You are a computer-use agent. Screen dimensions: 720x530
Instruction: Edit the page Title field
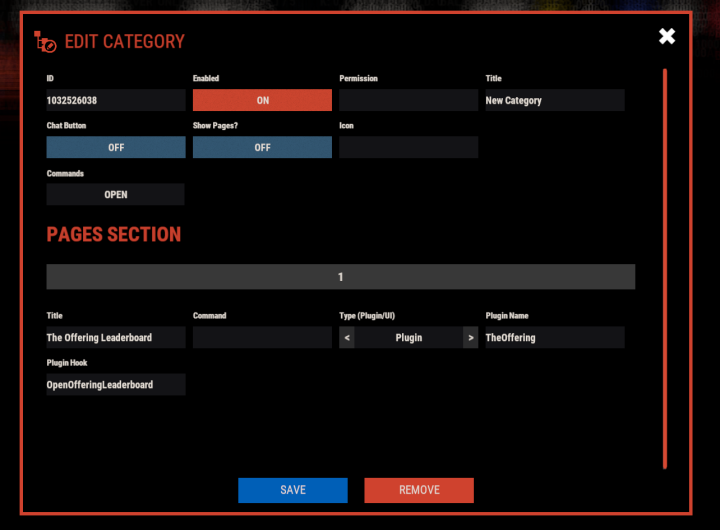(x=116, y=338)
